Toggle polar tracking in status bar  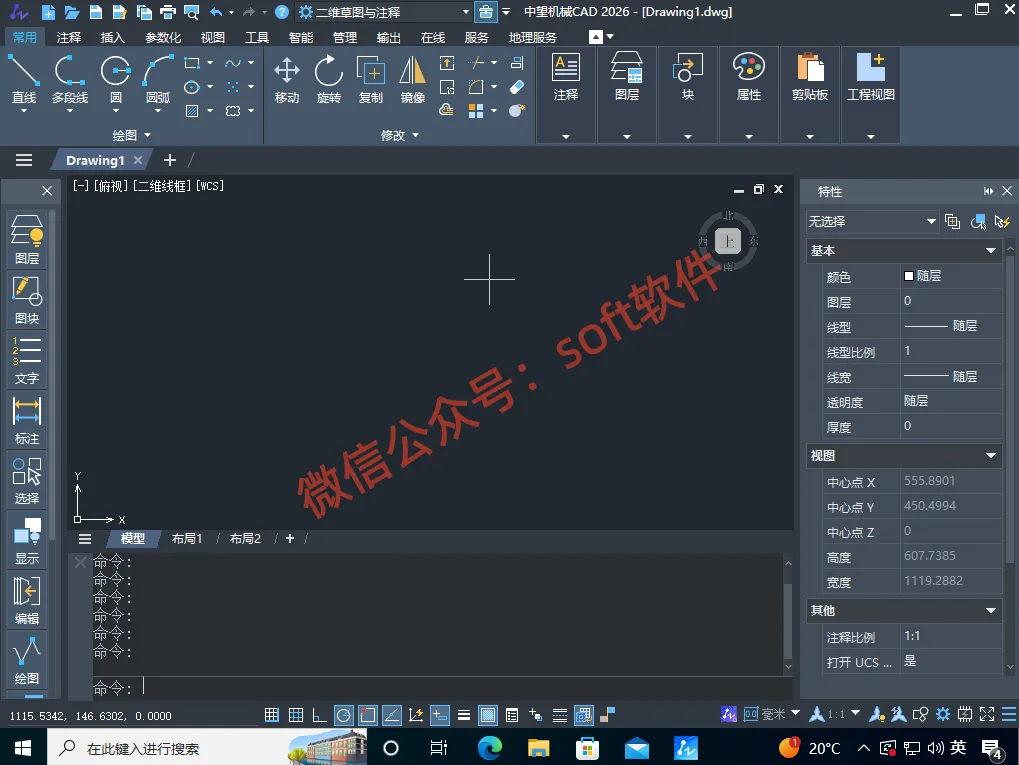click(344, 715)
